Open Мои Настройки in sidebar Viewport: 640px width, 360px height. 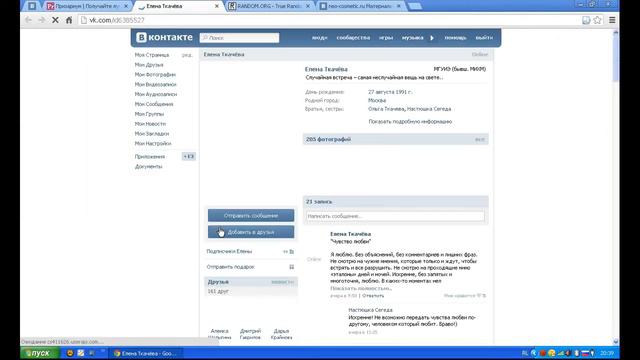(x=153, y=143)
